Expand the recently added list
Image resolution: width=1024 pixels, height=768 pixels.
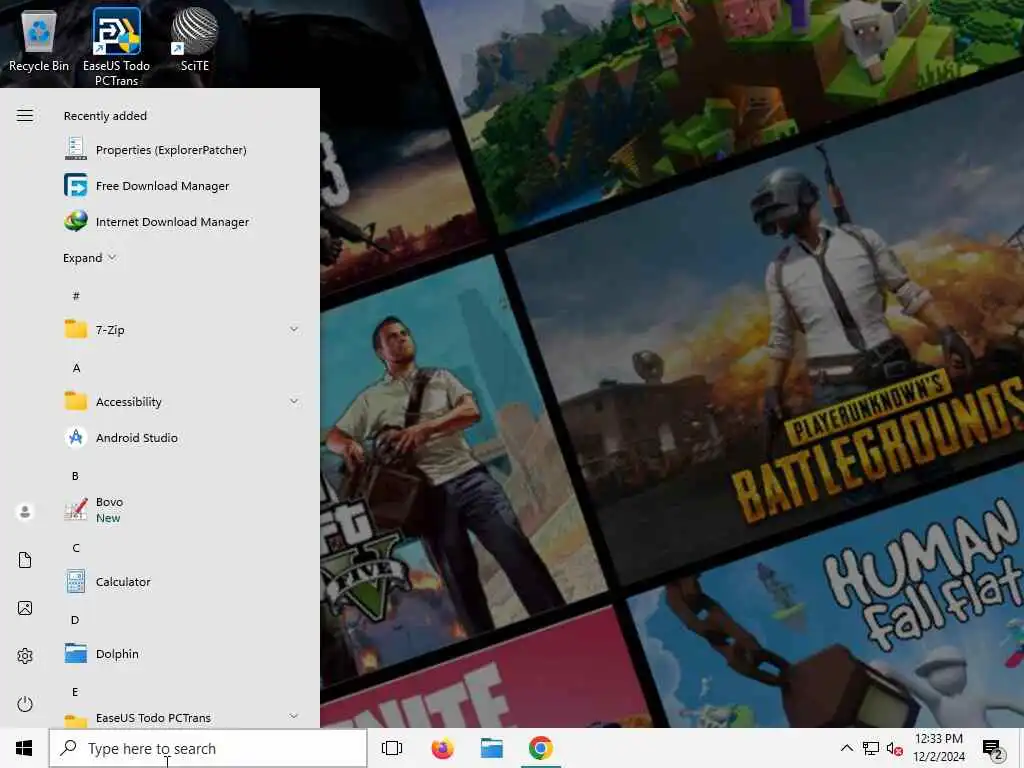[89, 257]
